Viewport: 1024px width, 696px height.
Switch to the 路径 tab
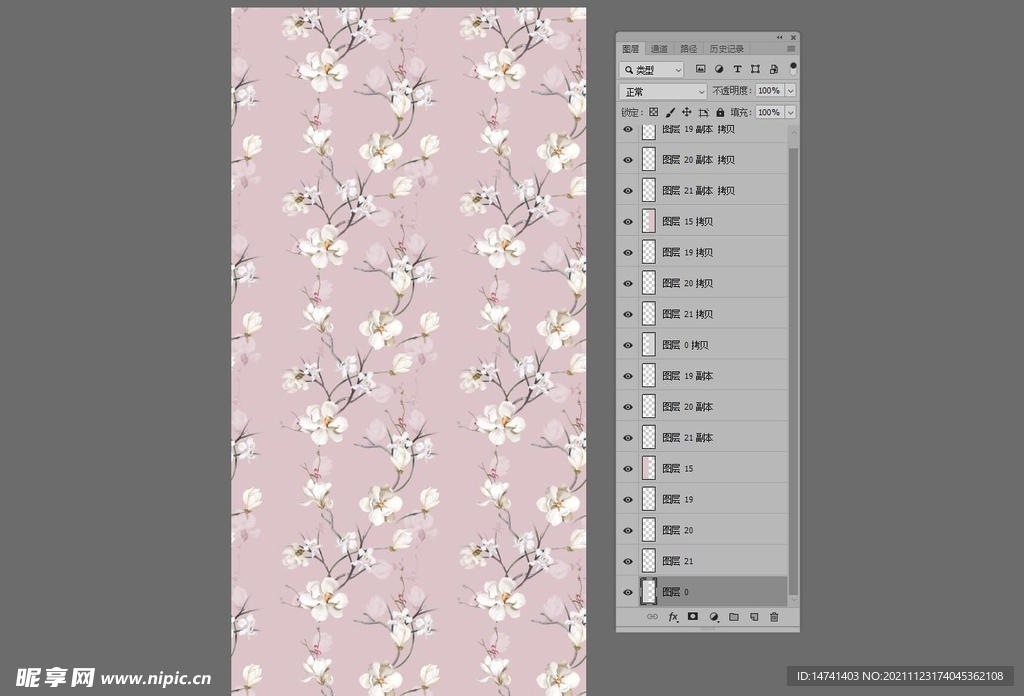[x=688, y=49]
